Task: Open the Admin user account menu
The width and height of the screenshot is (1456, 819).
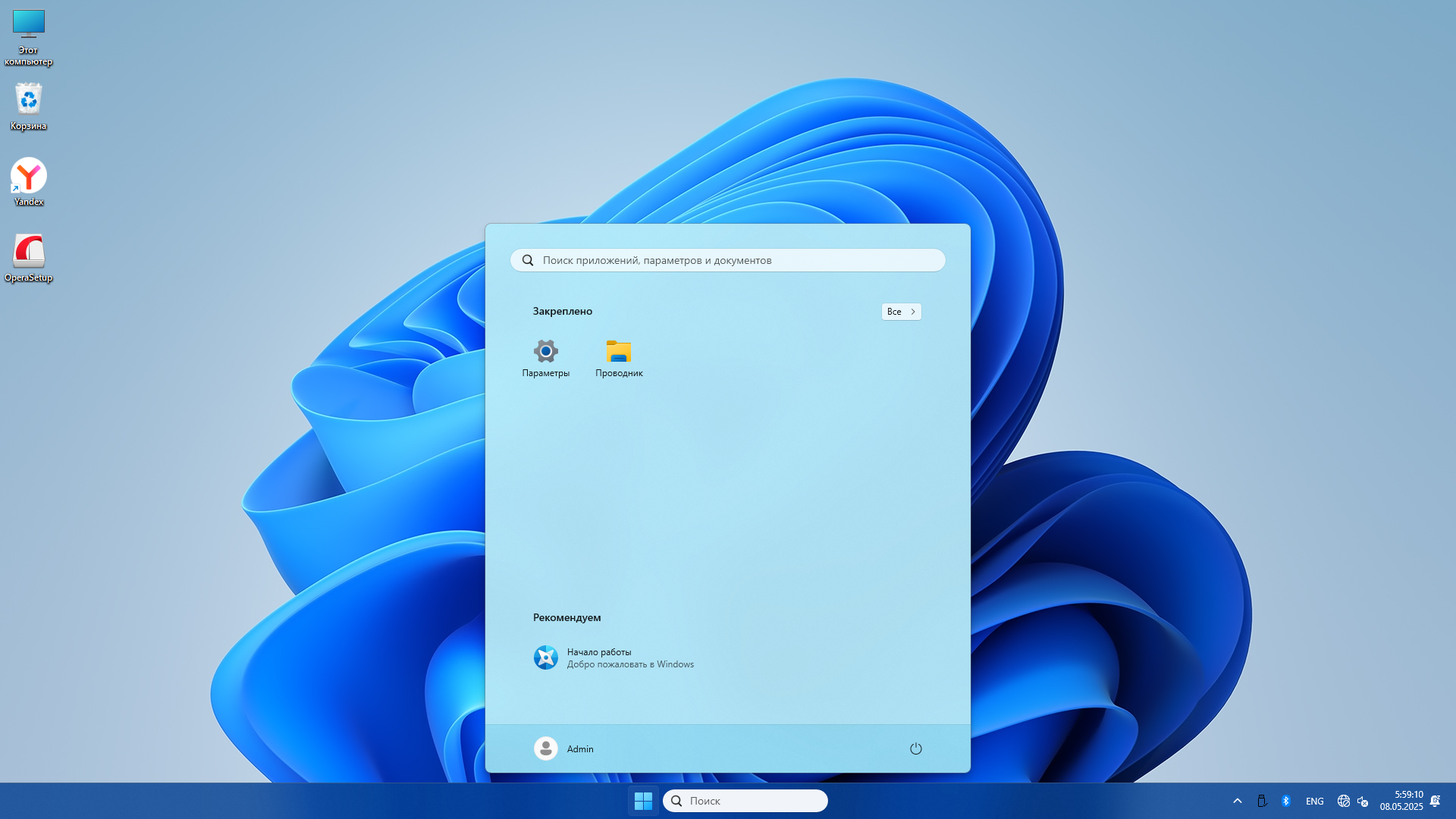Action: click(x=563, y=748)
